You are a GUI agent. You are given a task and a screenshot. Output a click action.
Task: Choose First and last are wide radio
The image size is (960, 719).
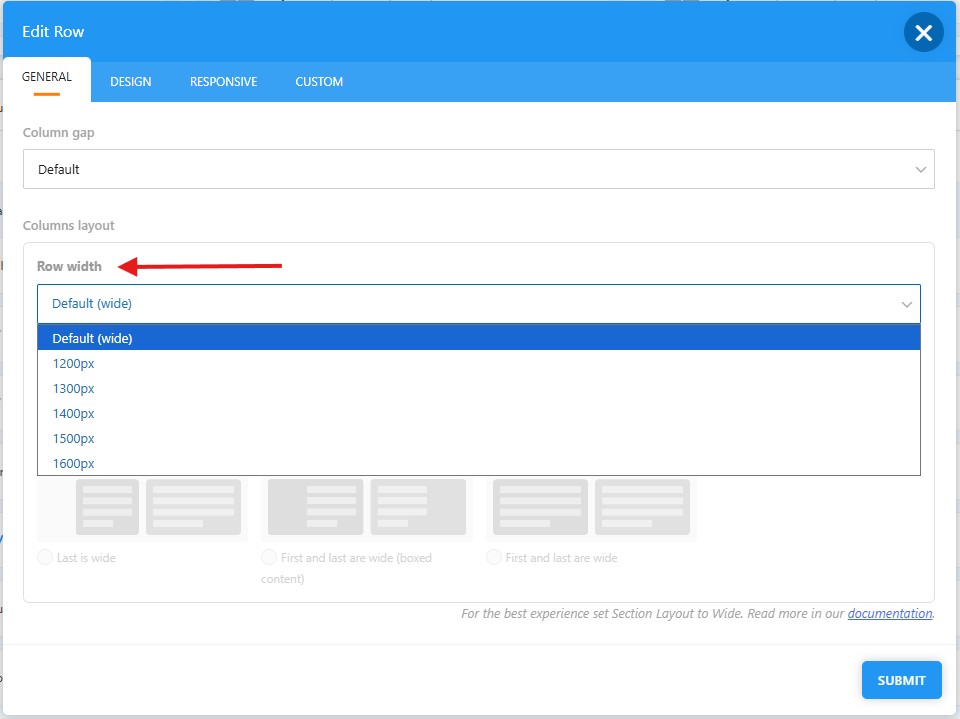[493, 557]
